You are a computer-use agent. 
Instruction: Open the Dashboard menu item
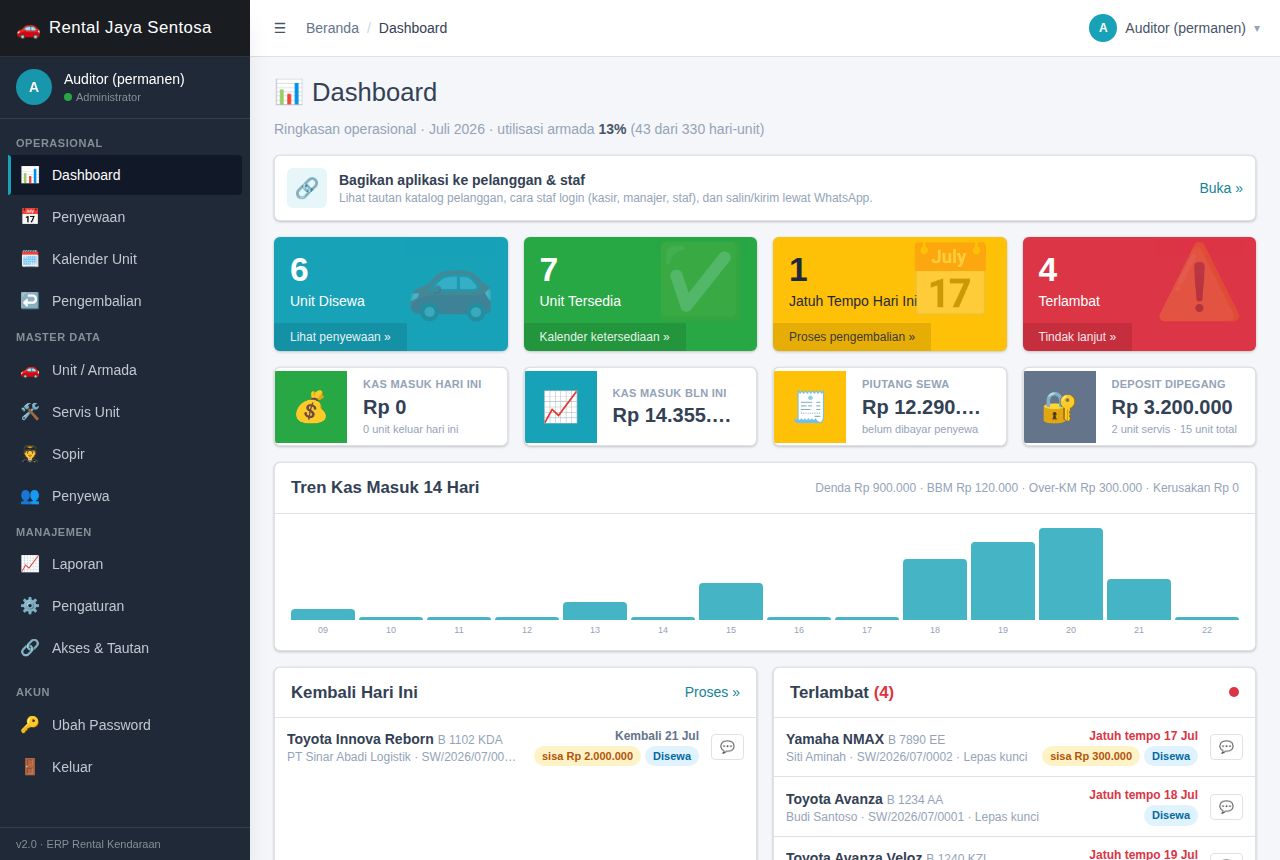[125, 175]
